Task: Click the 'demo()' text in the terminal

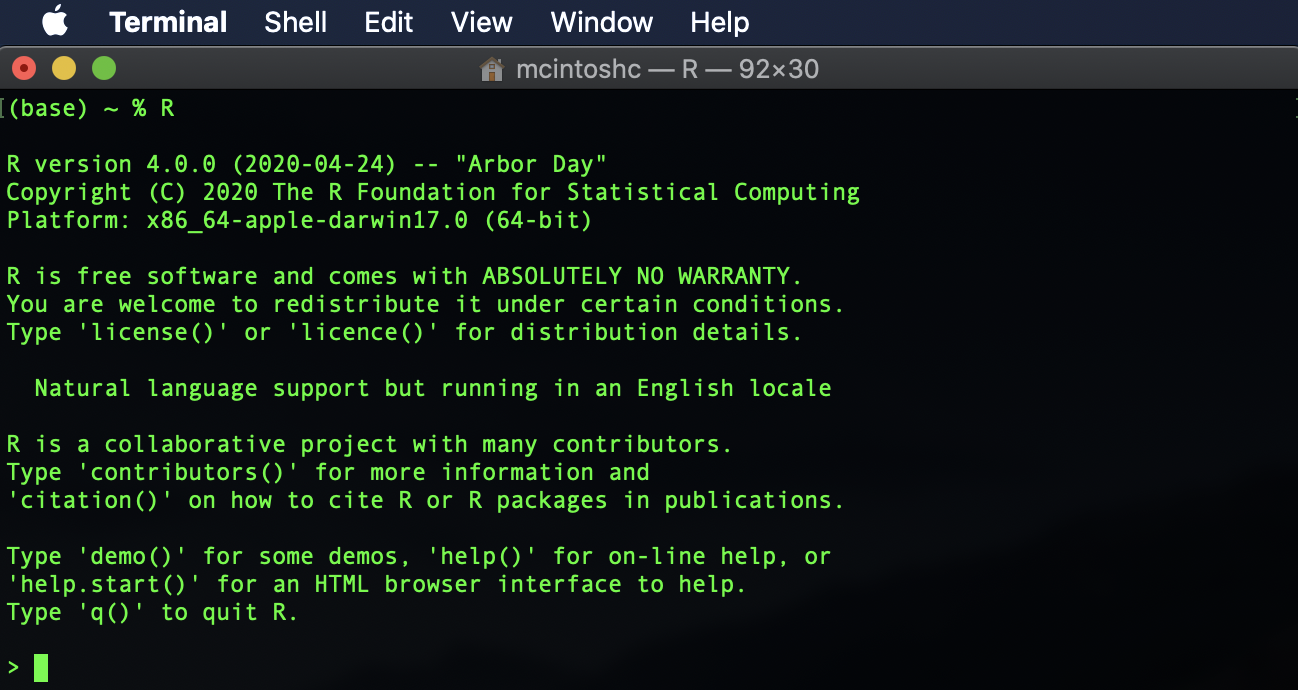Action: pyautogui.click(x=132, y=556)
